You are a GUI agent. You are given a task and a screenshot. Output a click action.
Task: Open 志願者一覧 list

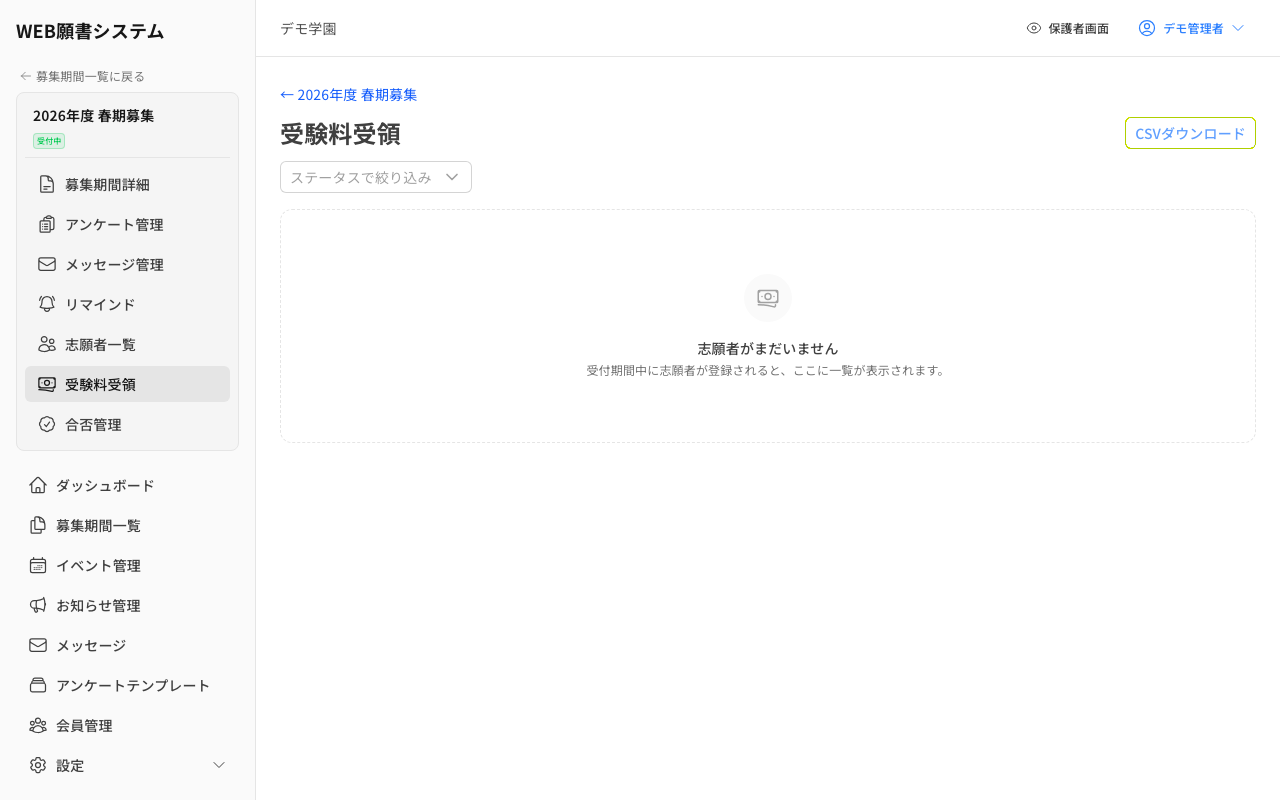[x=128, y=344]
